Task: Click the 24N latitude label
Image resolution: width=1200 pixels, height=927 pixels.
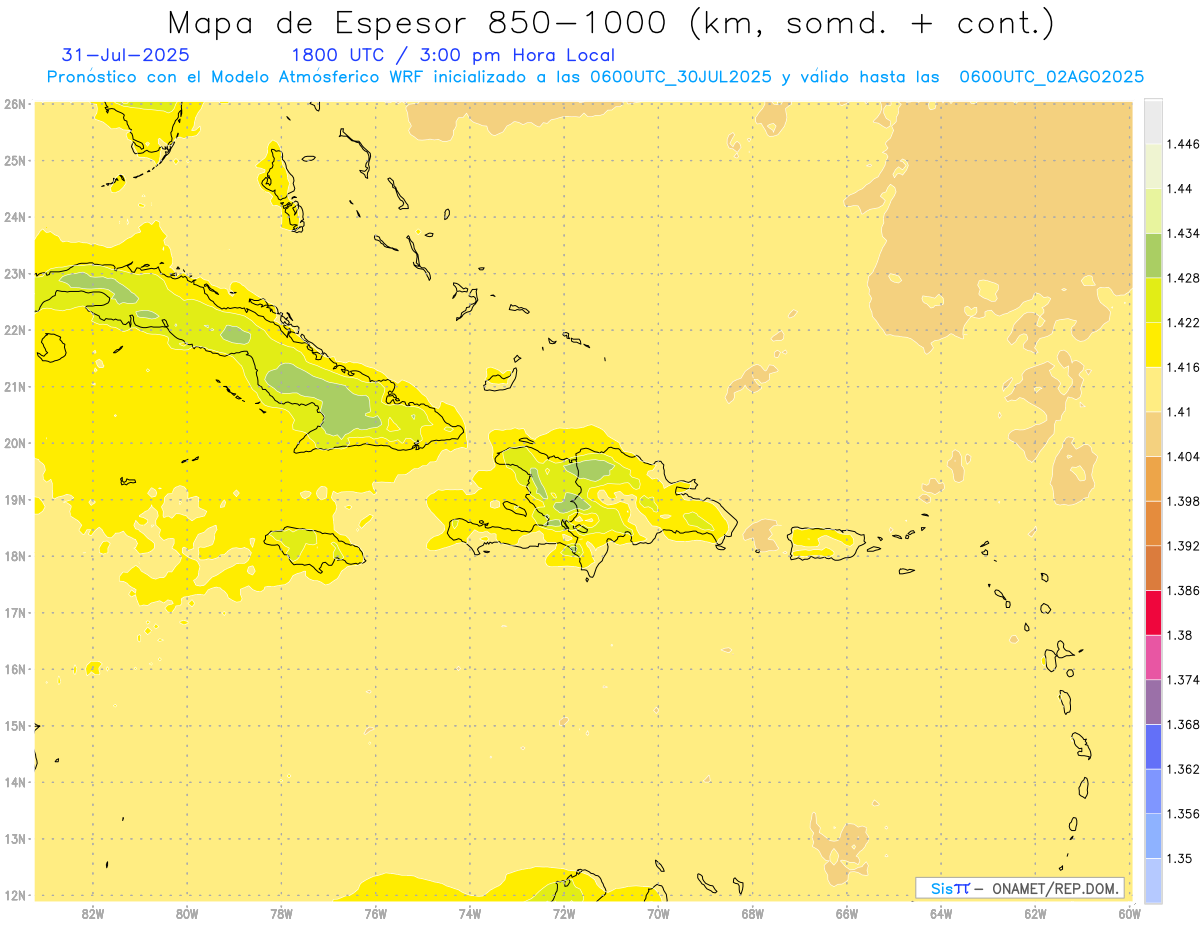Action: [x=15, y=217]
